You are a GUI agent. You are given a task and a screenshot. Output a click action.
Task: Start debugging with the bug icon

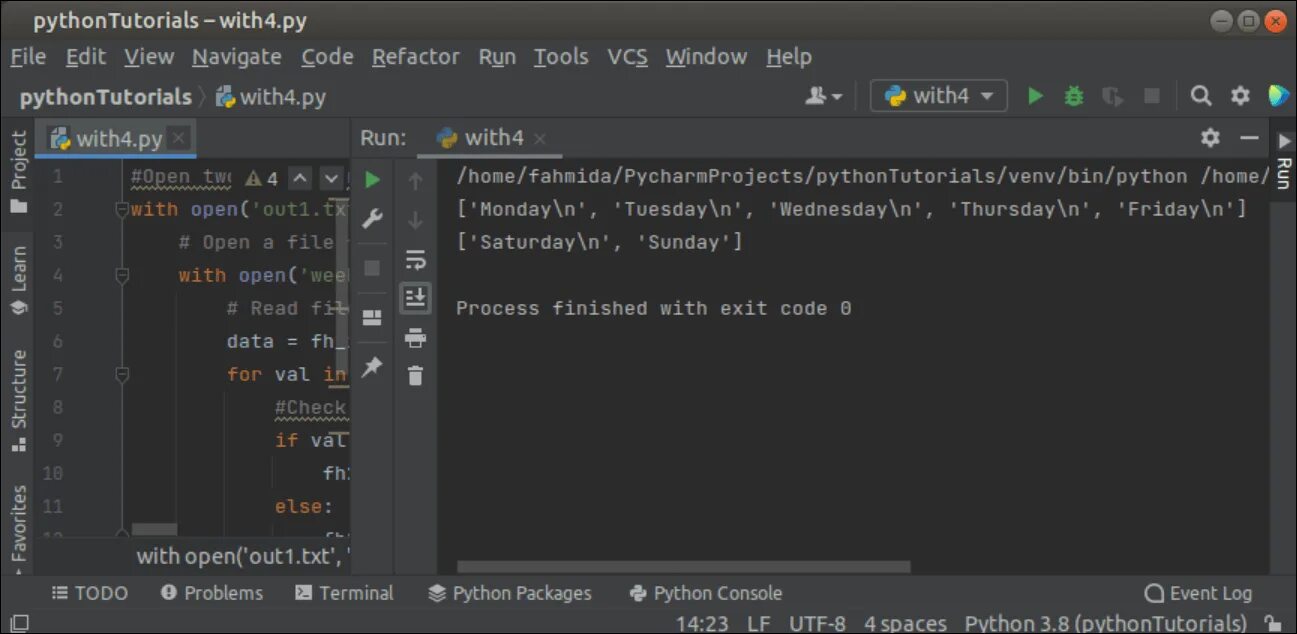point(1074,96)
